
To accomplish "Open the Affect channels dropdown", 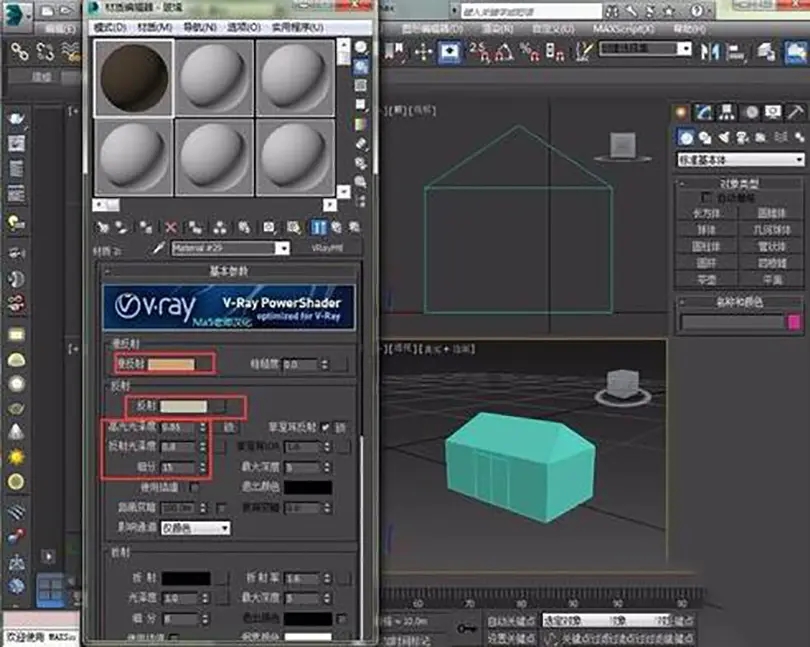I will pyautogui.click(x=196, y=528).
